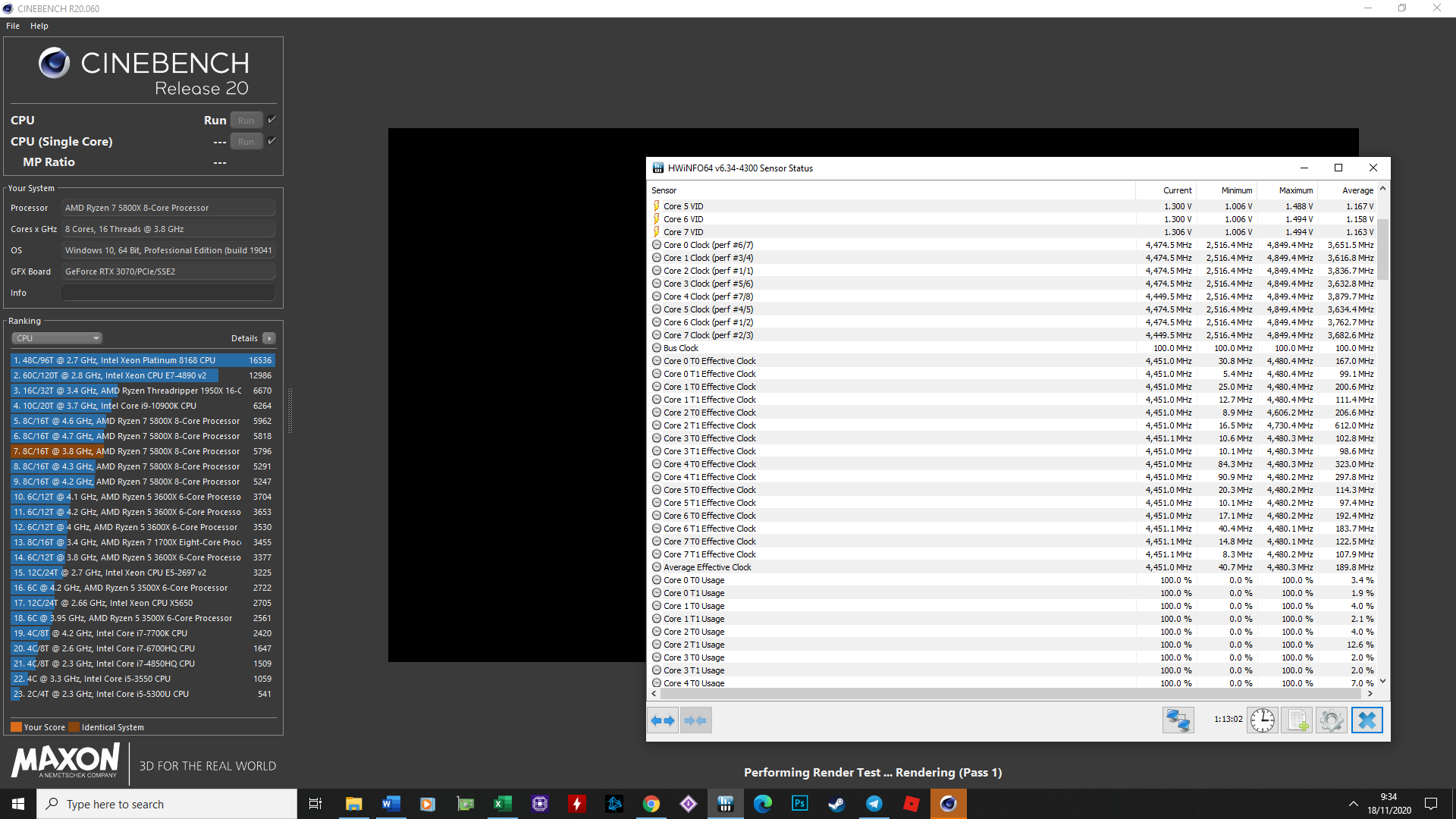Open the Help menu
The image size is (1456, 819).
[39, 26]
